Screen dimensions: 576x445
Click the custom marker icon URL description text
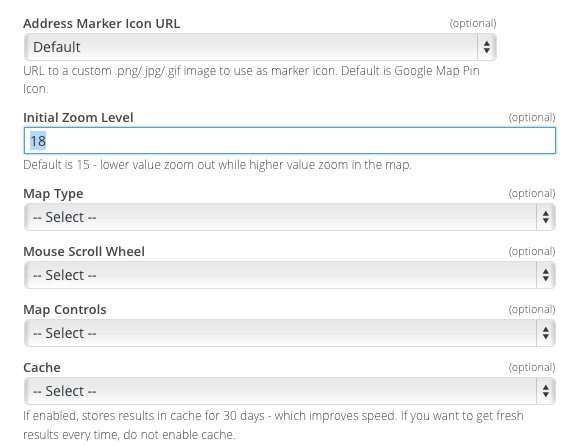(251, 80)
